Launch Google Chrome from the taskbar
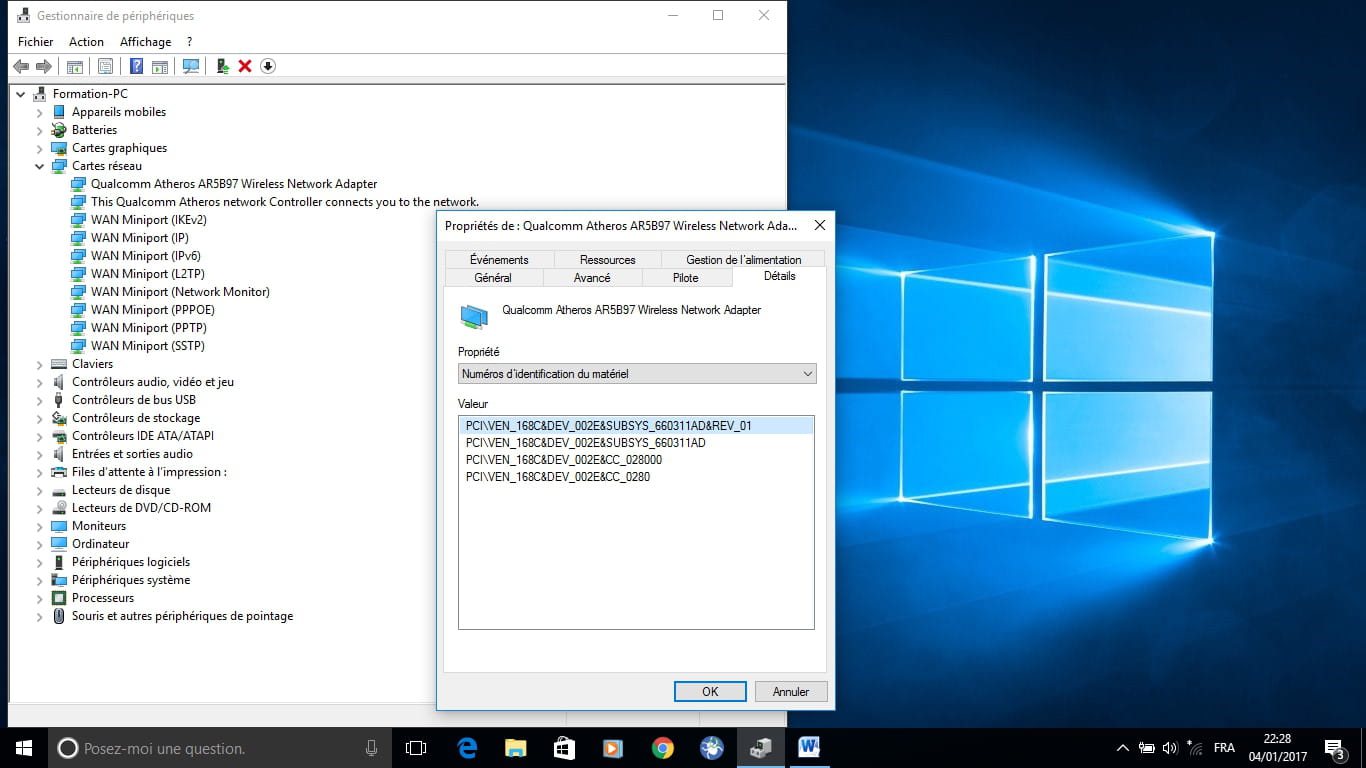The width and height of the screenshot is (1366, 768). (x=662, y=748)
